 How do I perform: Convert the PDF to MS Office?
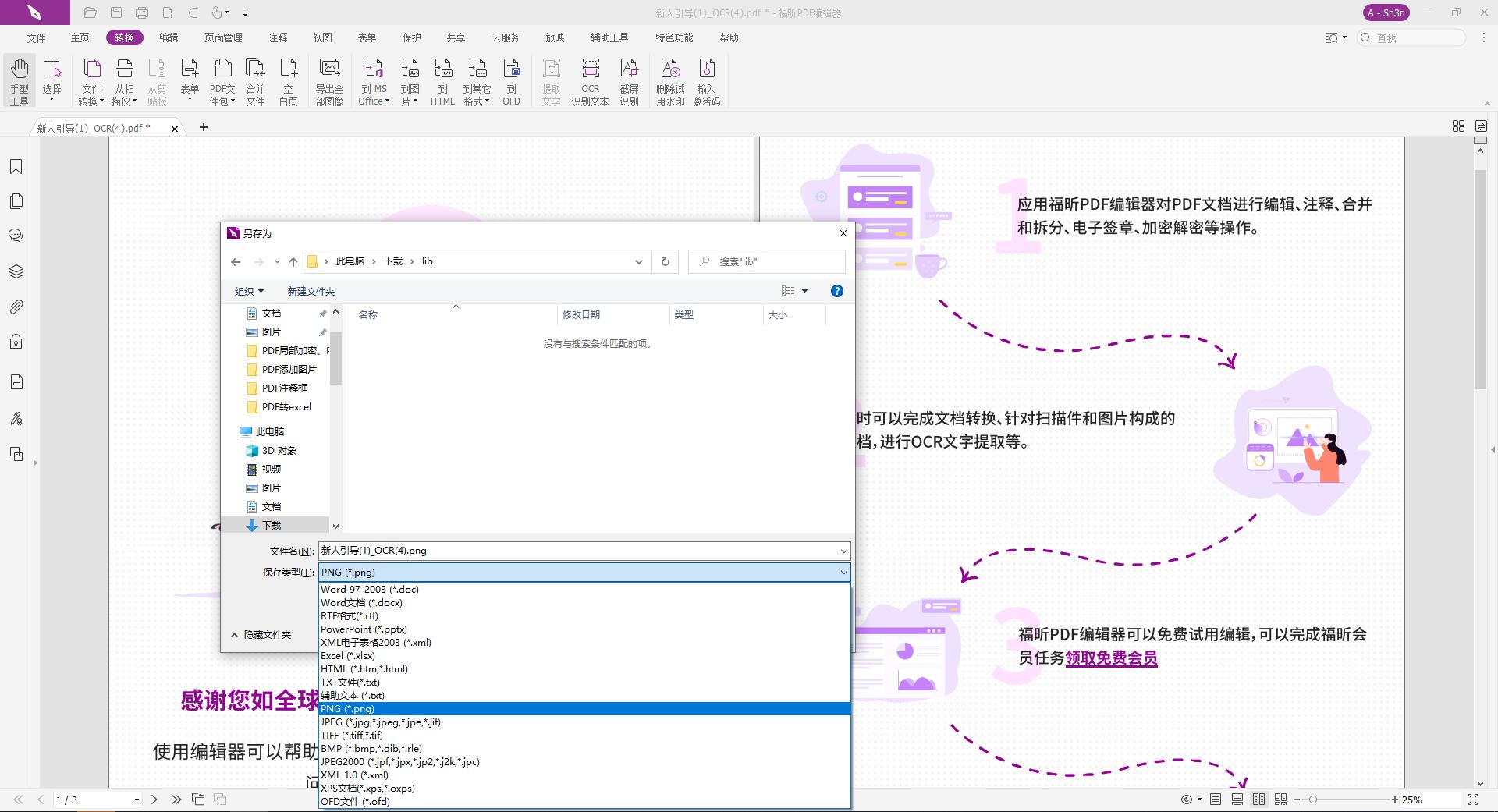374,80
